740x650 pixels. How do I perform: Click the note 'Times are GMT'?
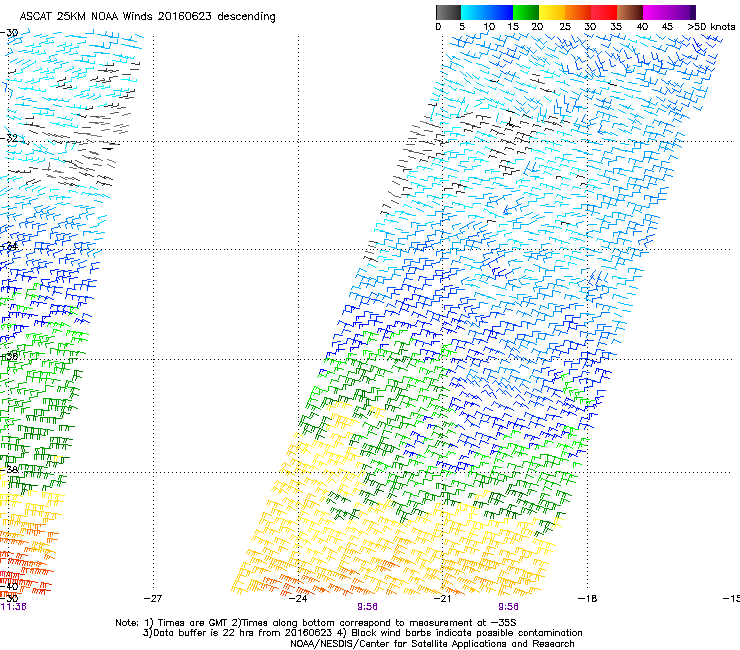191,623
